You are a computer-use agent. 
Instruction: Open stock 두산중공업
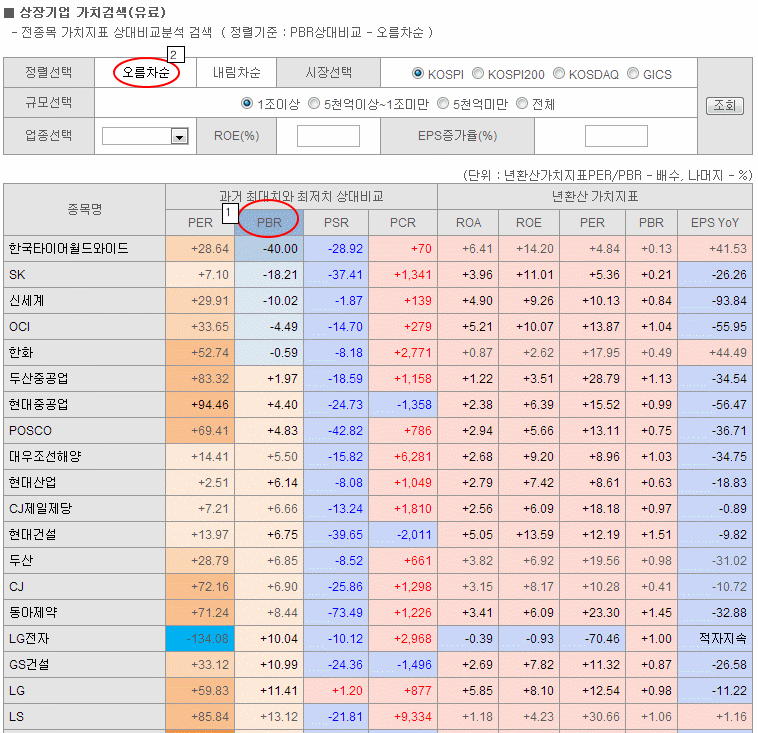tap(39, 379)
